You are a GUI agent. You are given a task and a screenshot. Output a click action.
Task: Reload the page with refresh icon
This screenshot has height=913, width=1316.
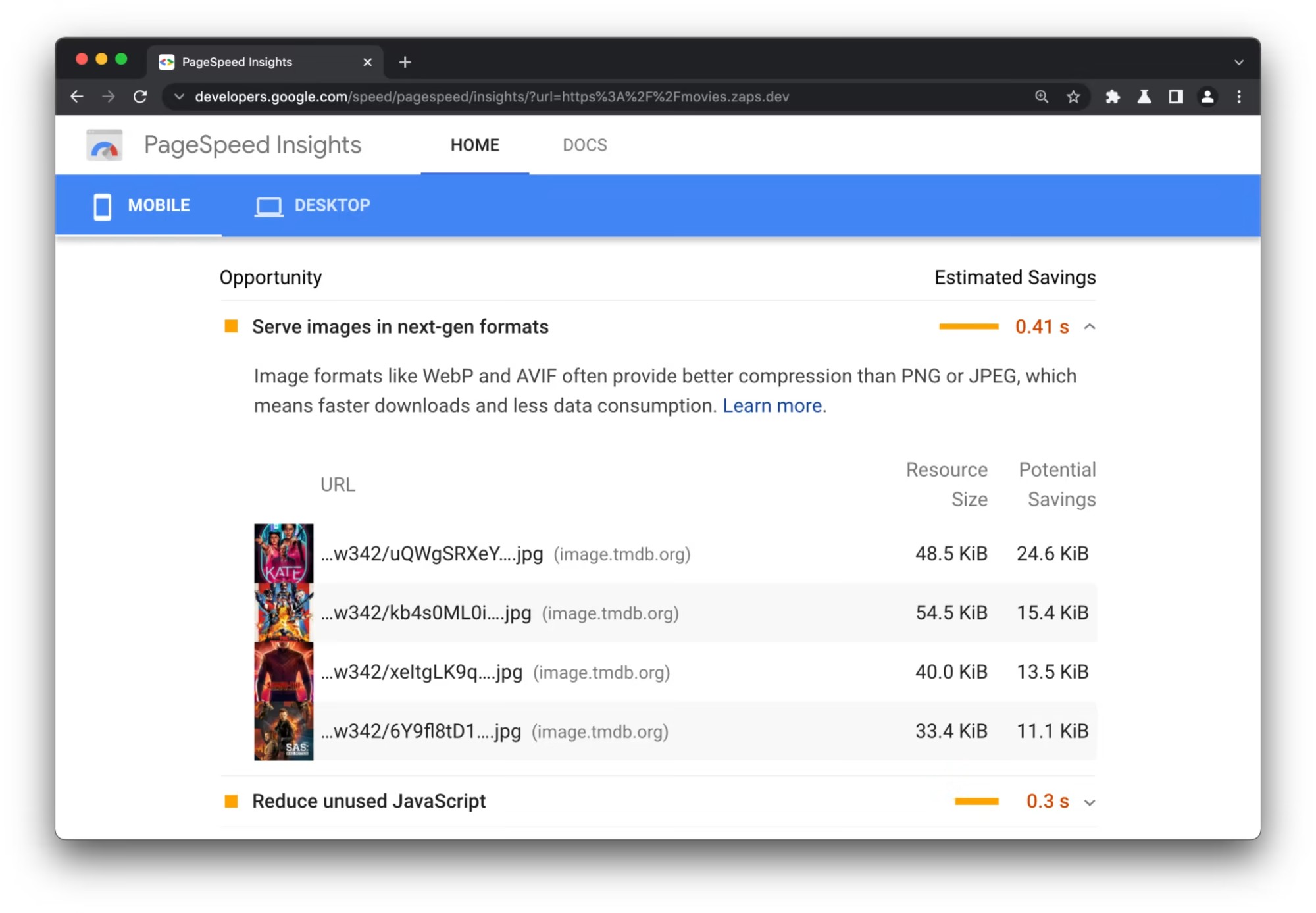point(140,97)
